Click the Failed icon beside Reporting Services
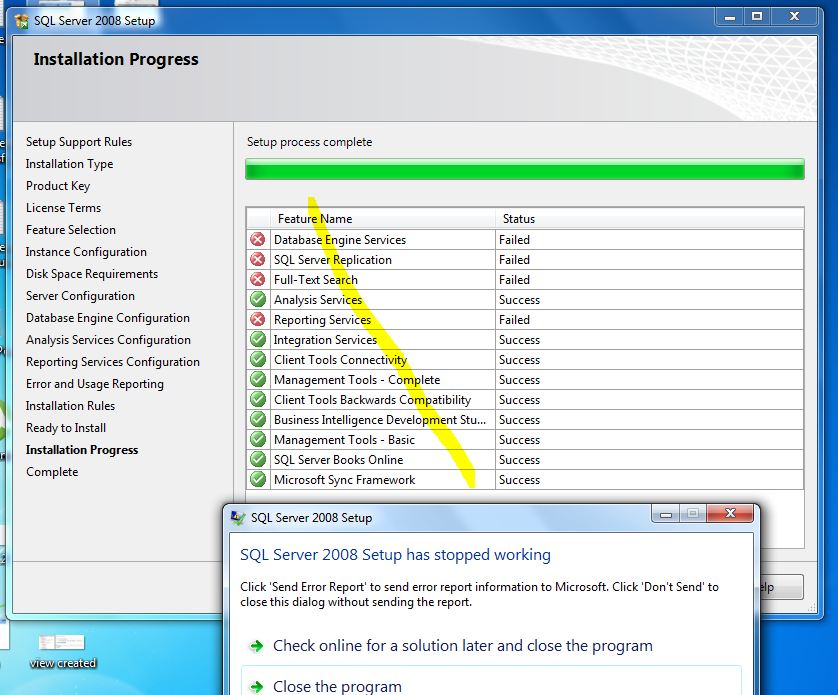The width and height of the screenshot is (838, 695). pos(258,320)
